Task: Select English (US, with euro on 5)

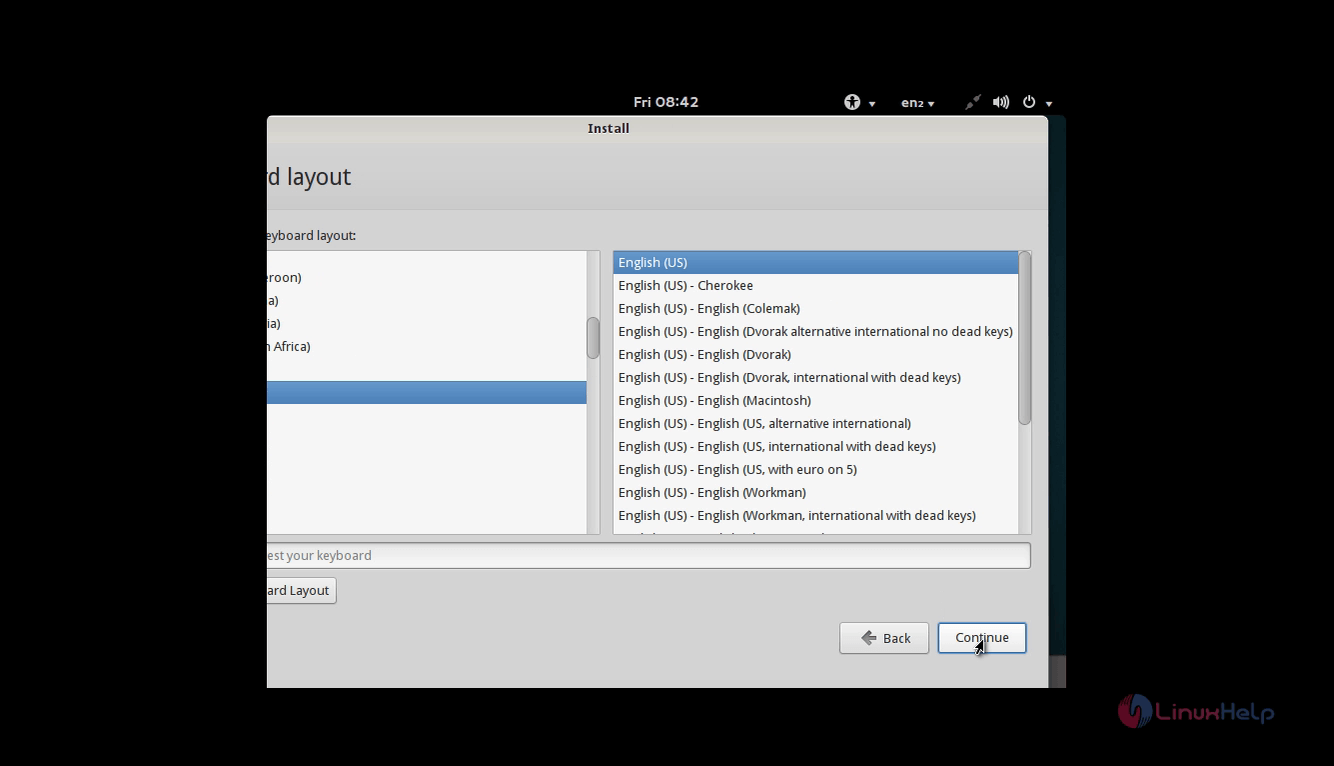Action: click(815, 469)
